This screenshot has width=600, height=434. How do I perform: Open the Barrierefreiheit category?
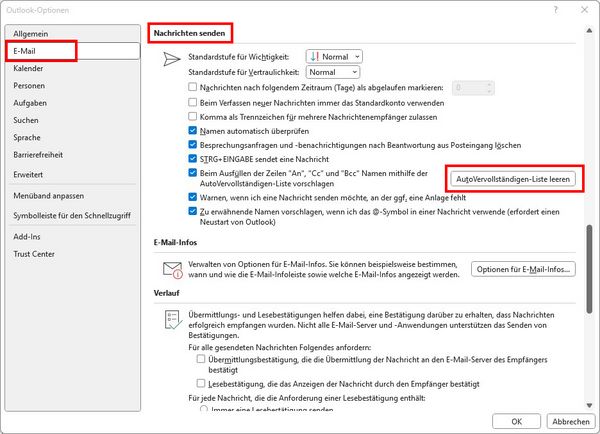coord(73,155)
